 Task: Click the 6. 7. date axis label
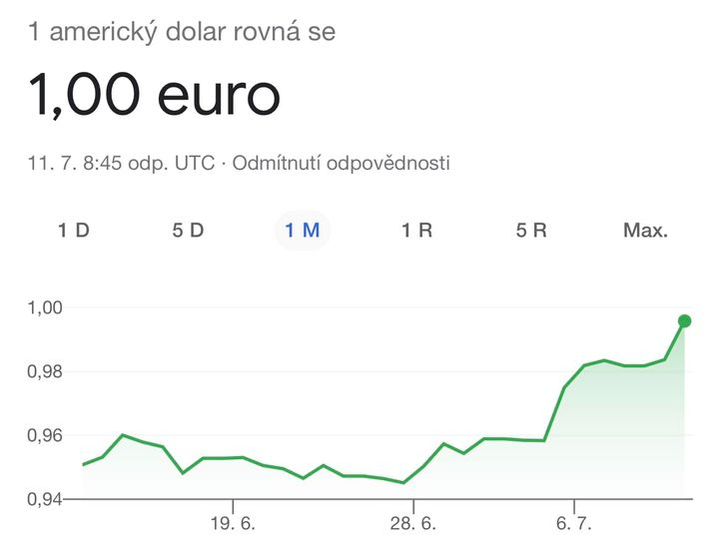tap(573, 524)
